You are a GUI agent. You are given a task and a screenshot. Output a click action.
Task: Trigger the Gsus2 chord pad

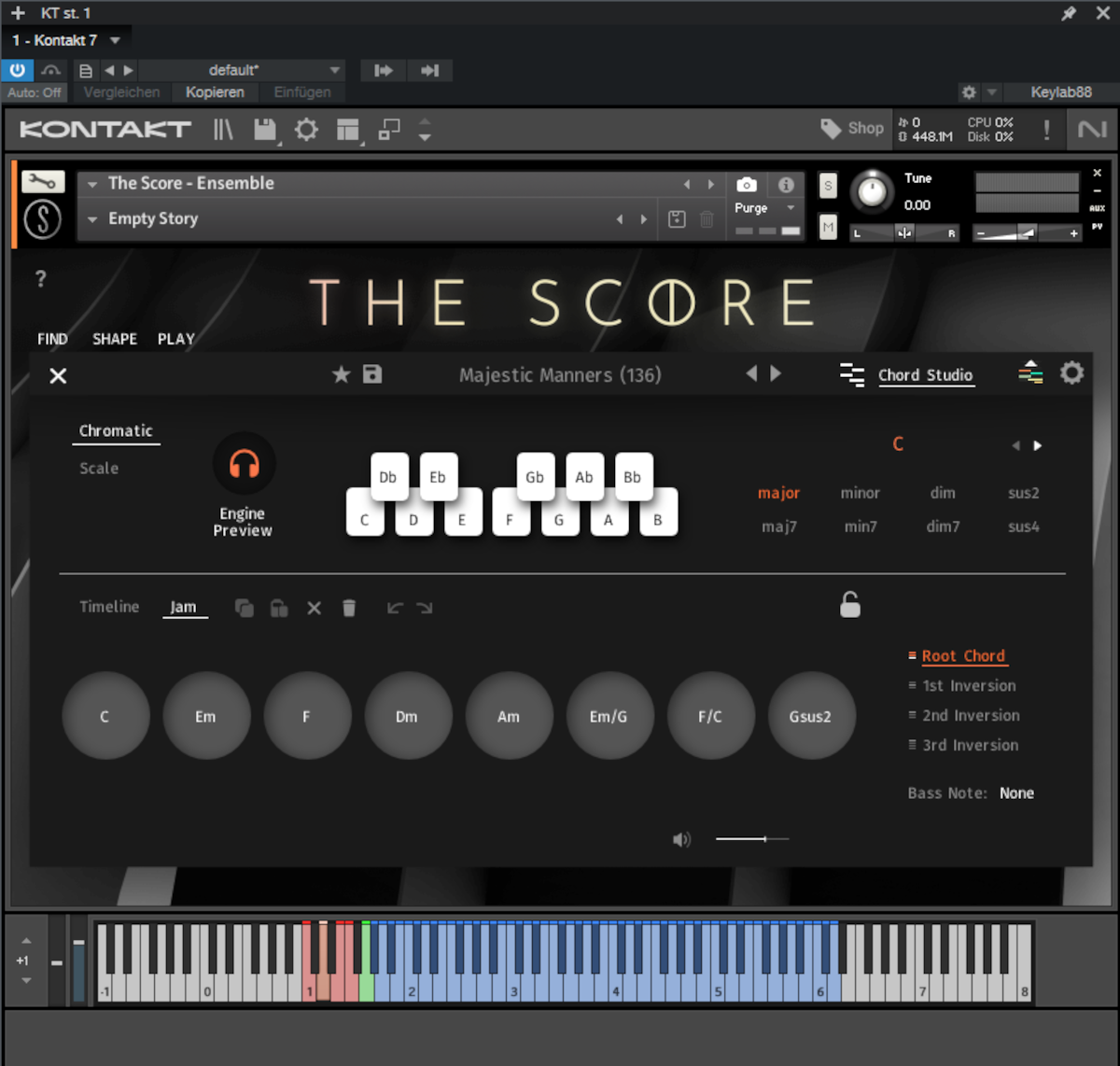810,716
